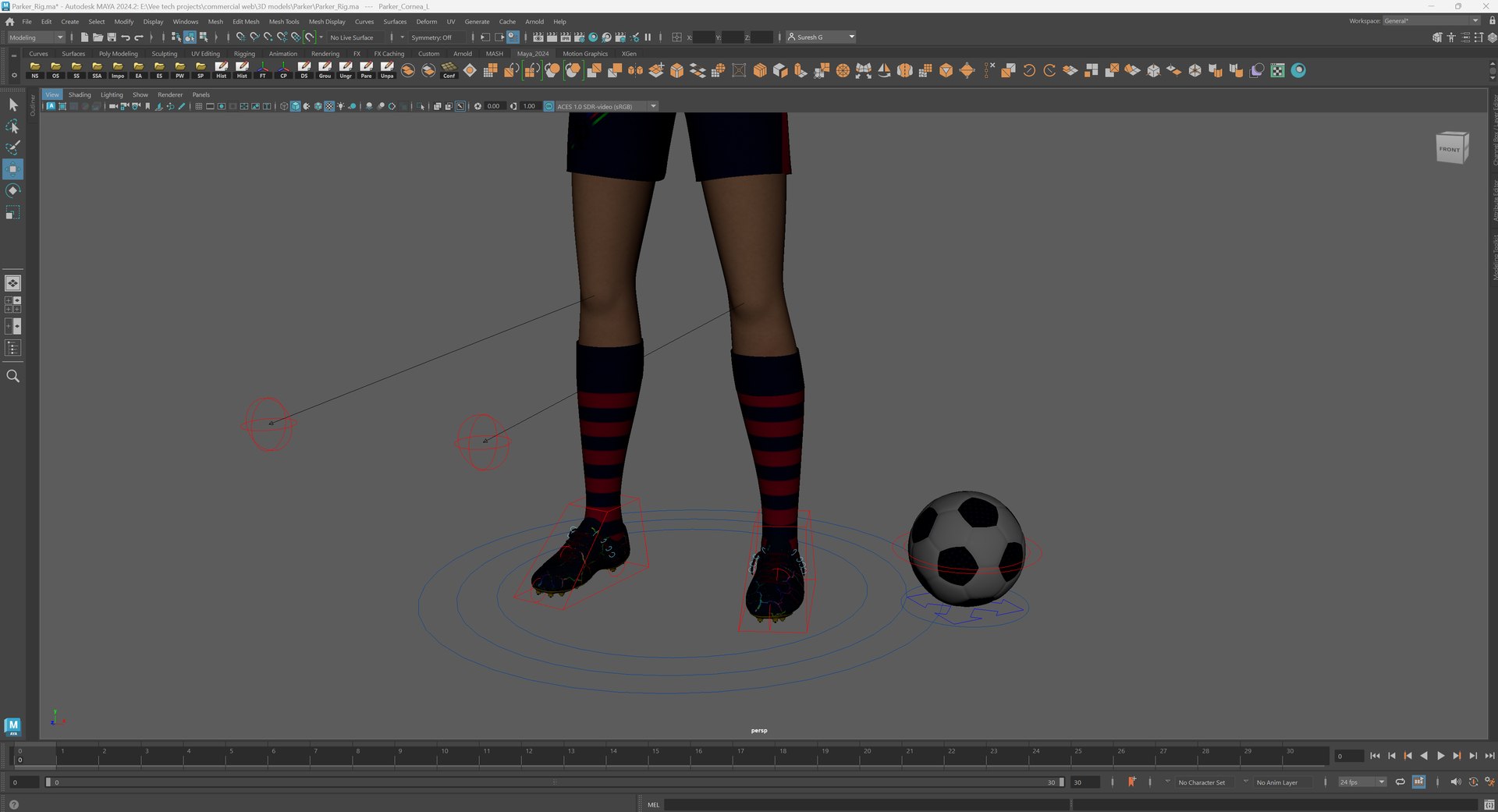The image size is (1498, 812).
Task: Click the view cube FRONT face
Action: (1450, 149)
